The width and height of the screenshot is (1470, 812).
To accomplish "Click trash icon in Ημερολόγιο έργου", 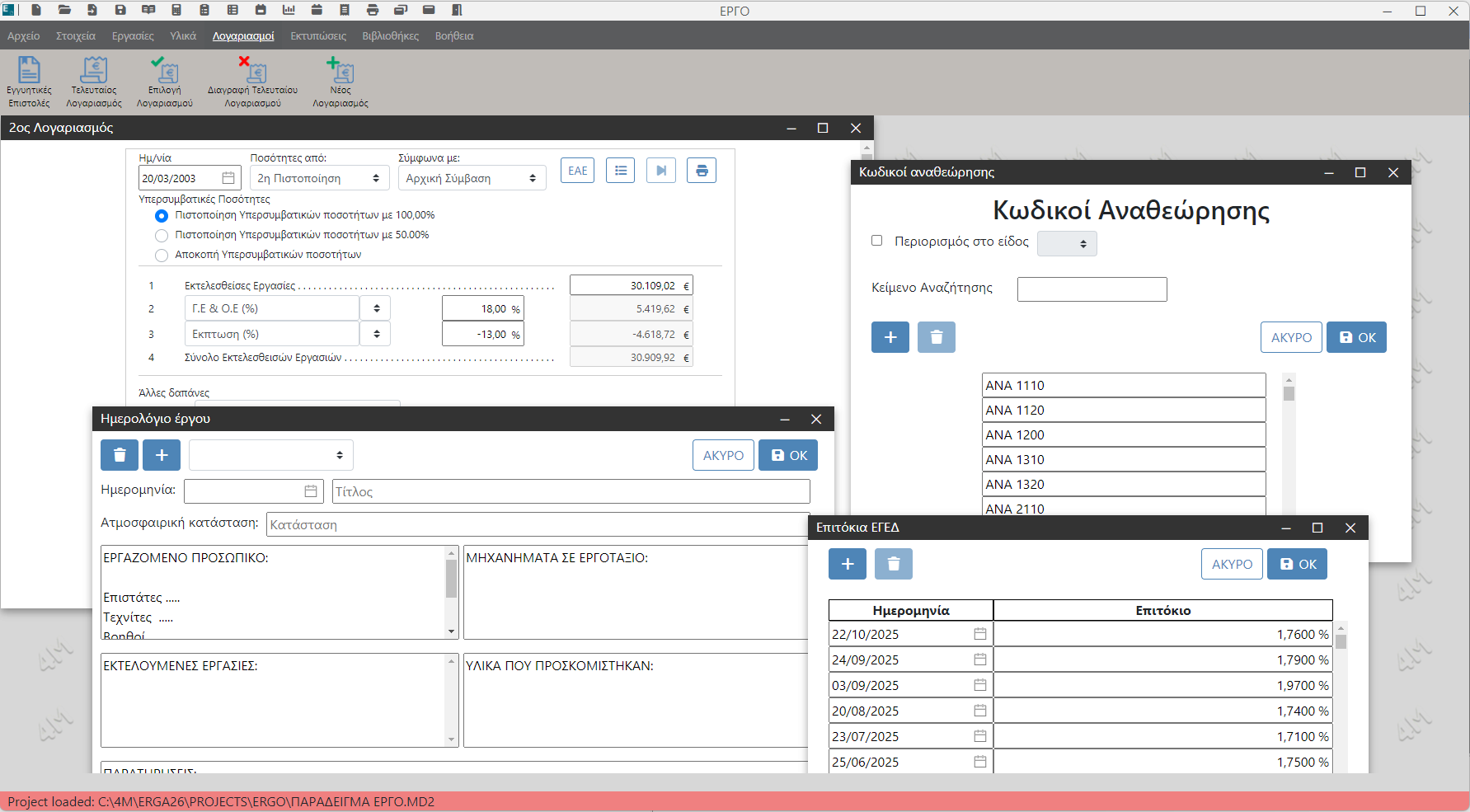I will coord(120,455).
